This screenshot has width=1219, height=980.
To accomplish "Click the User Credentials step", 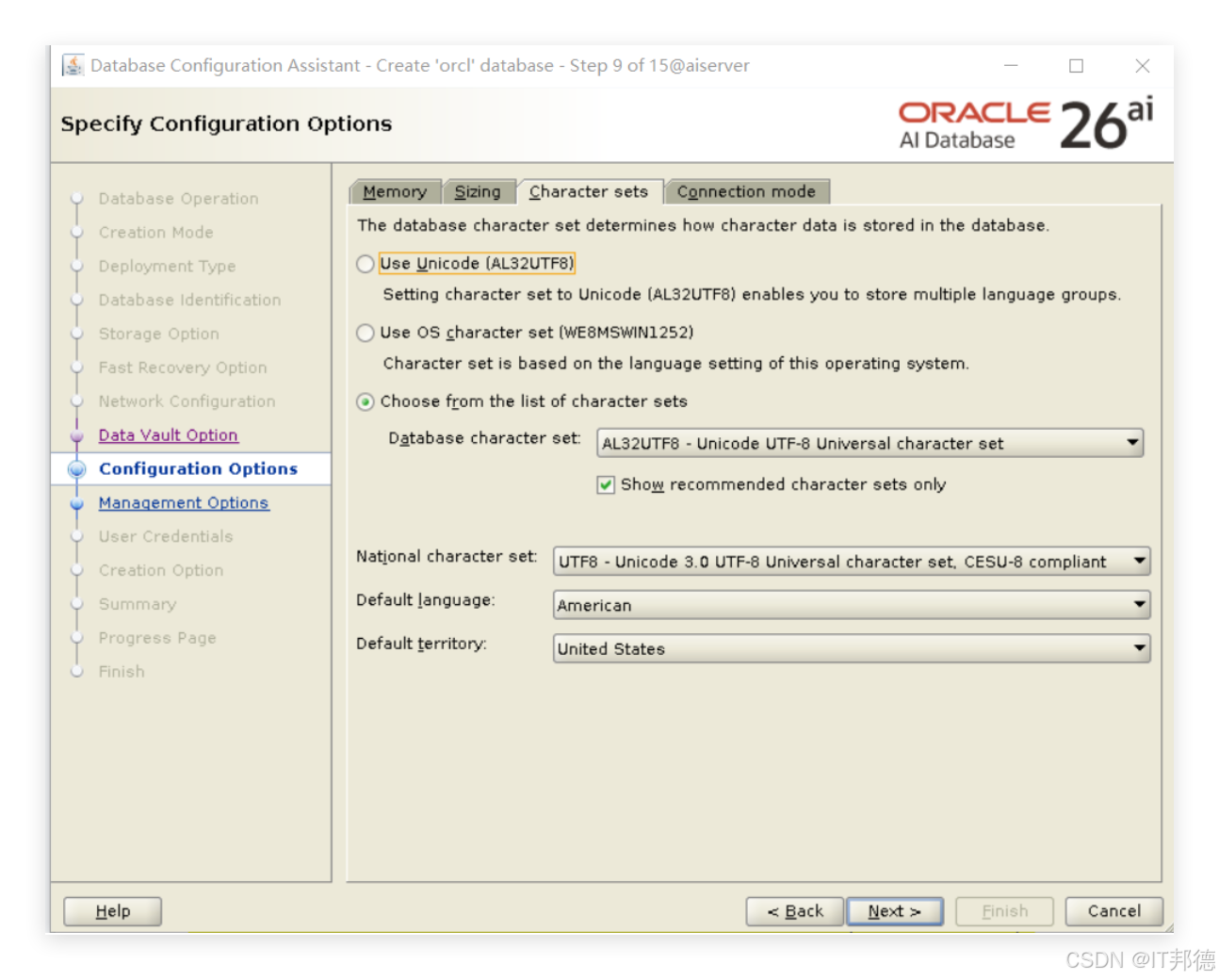I will 166,537.
